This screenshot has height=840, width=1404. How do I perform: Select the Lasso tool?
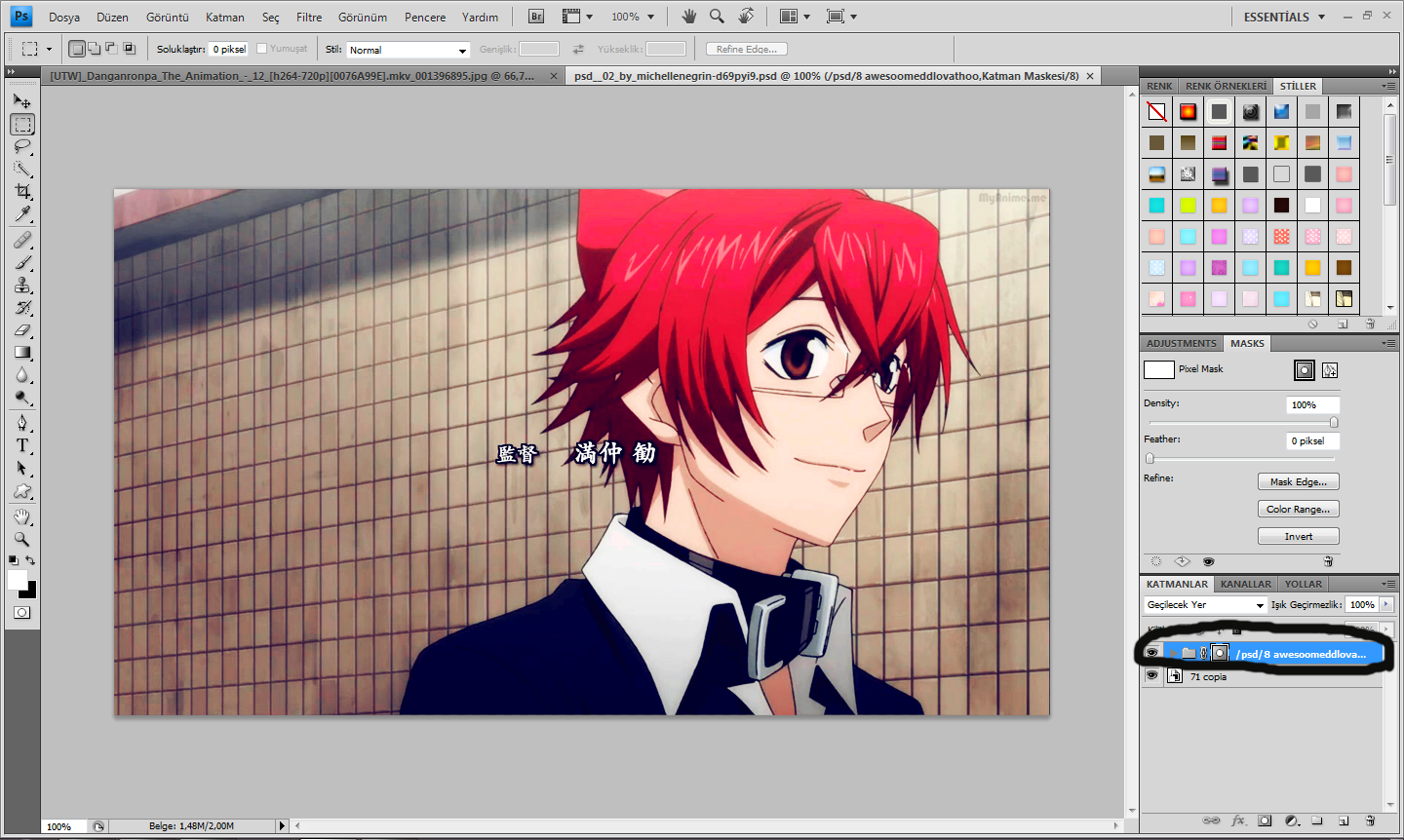pyautogui.click(x=22, y=146)
